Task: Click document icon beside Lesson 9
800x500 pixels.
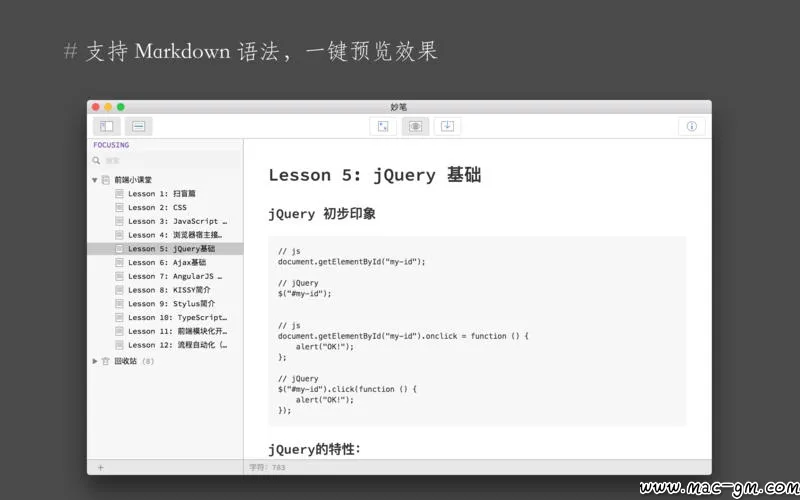Action: tap(119, 304)
